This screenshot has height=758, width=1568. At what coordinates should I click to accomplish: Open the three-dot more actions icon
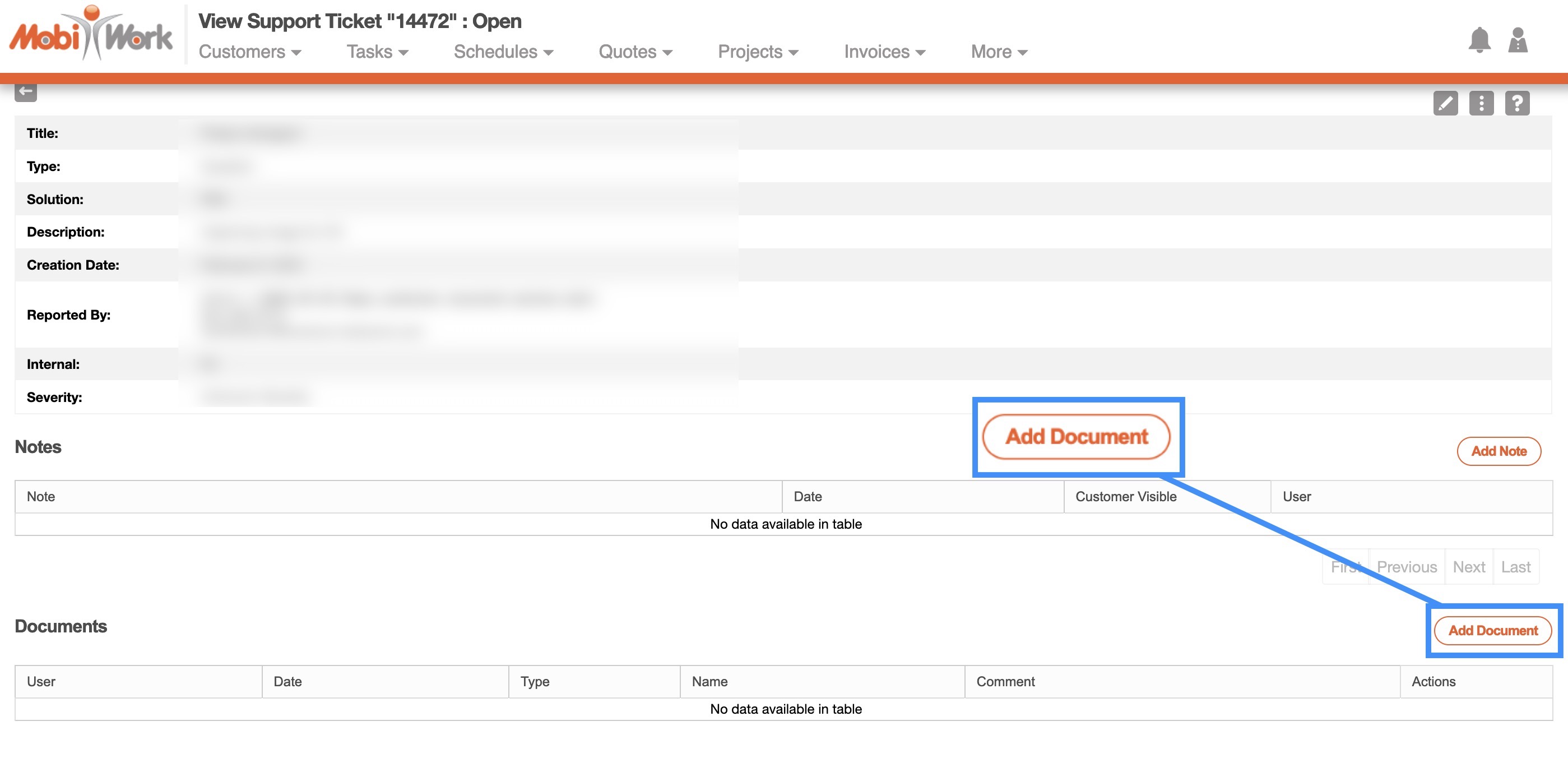pos(1481,103)
